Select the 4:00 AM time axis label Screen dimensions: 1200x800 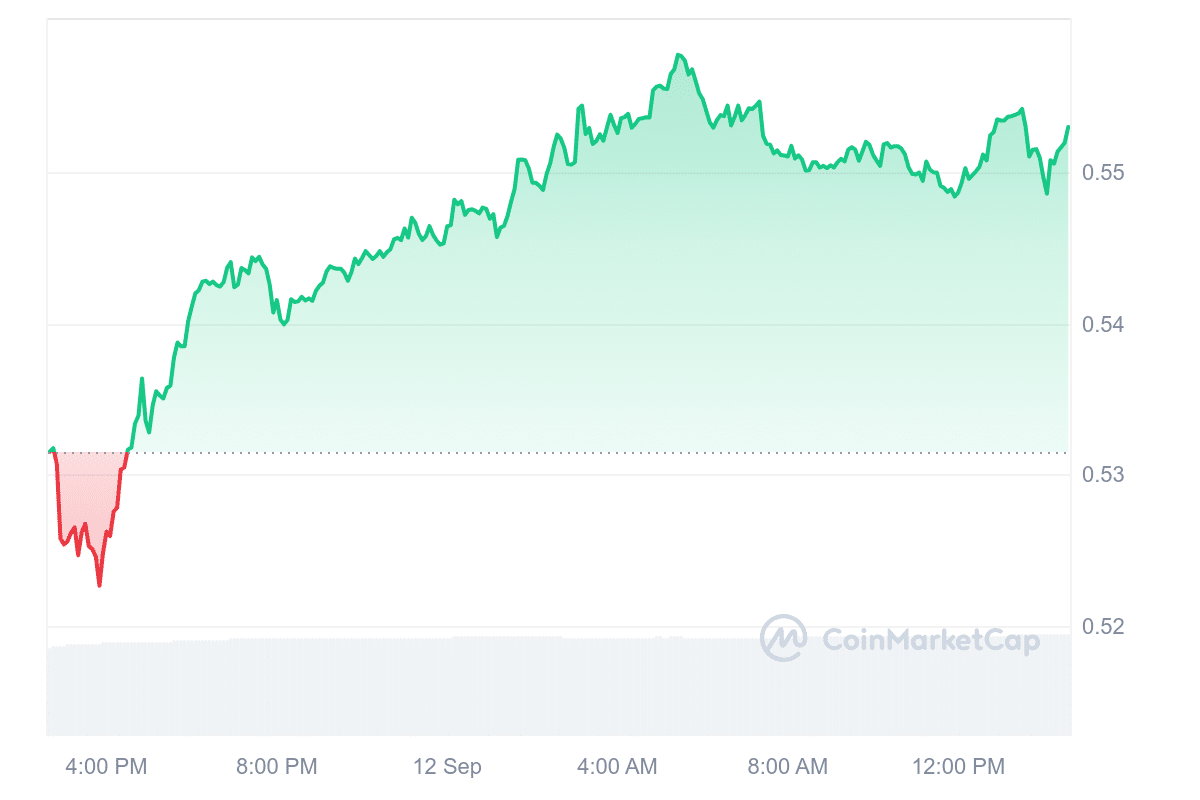(617, 767)
